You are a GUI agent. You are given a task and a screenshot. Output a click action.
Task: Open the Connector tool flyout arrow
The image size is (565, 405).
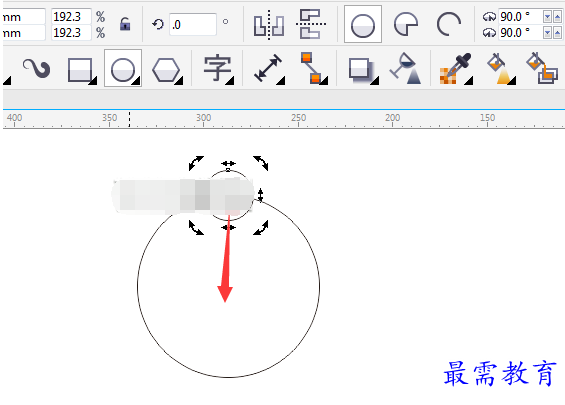[x=324, y=81]
